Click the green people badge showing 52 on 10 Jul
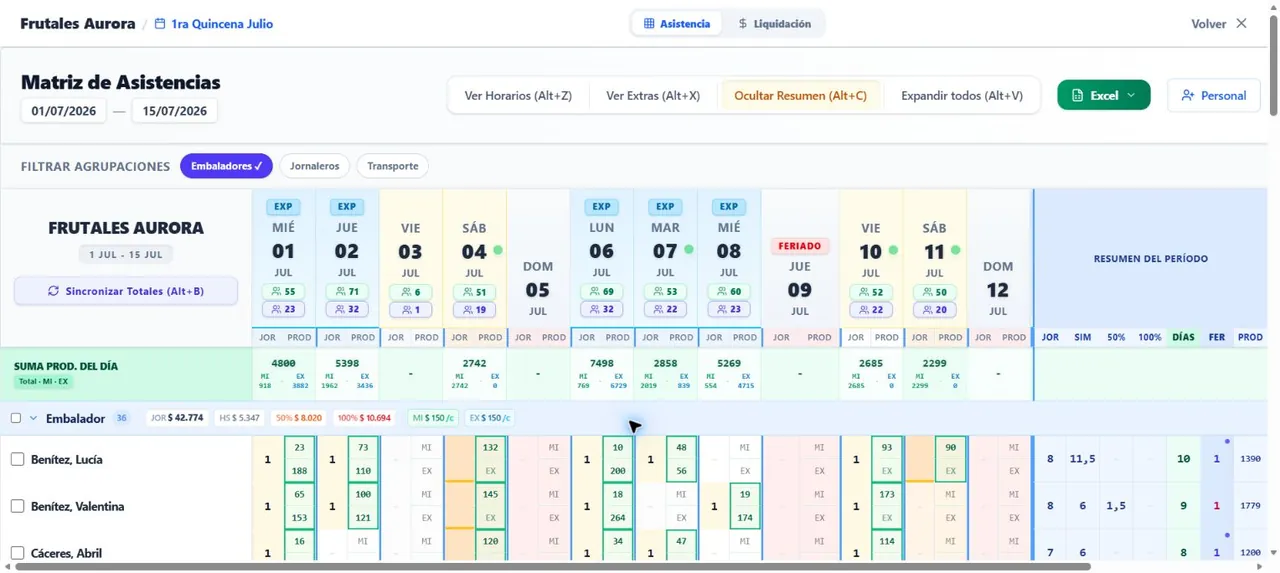This screenshot has height=573, width=1280. coord(871,292)
